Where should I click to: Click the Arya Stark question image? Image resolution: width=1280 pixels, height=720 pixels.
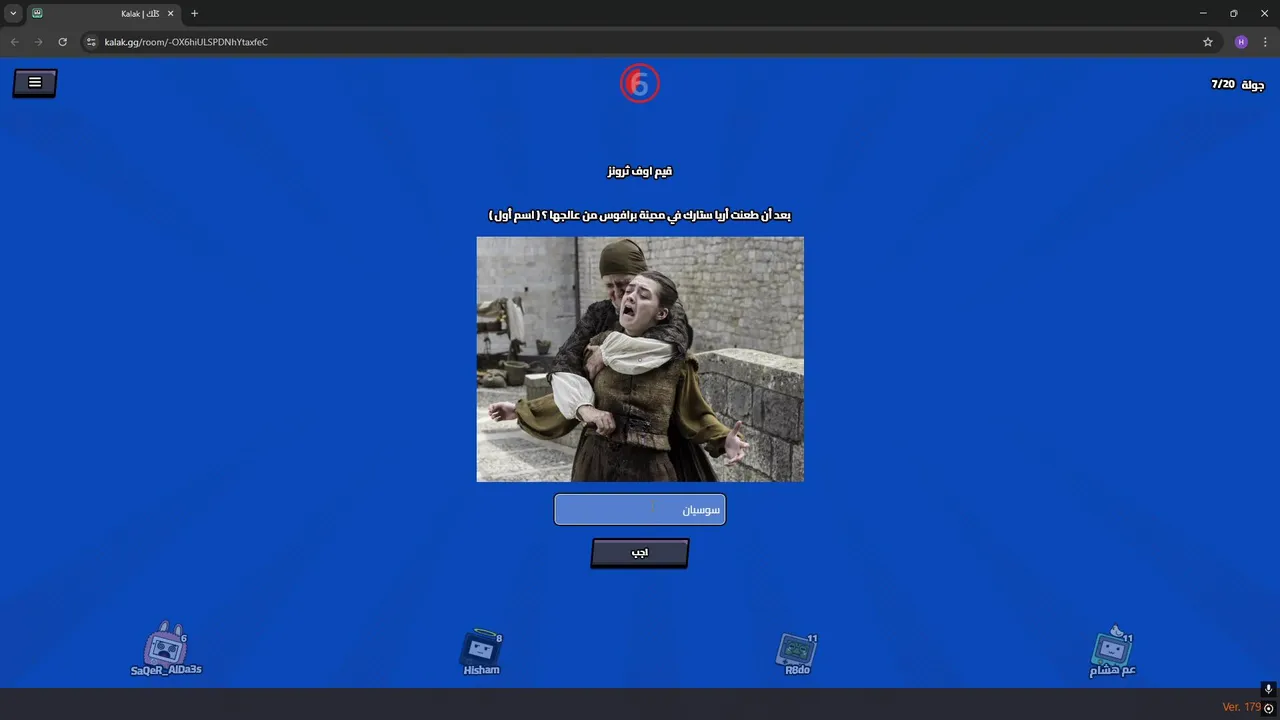(x=640, y=359)
